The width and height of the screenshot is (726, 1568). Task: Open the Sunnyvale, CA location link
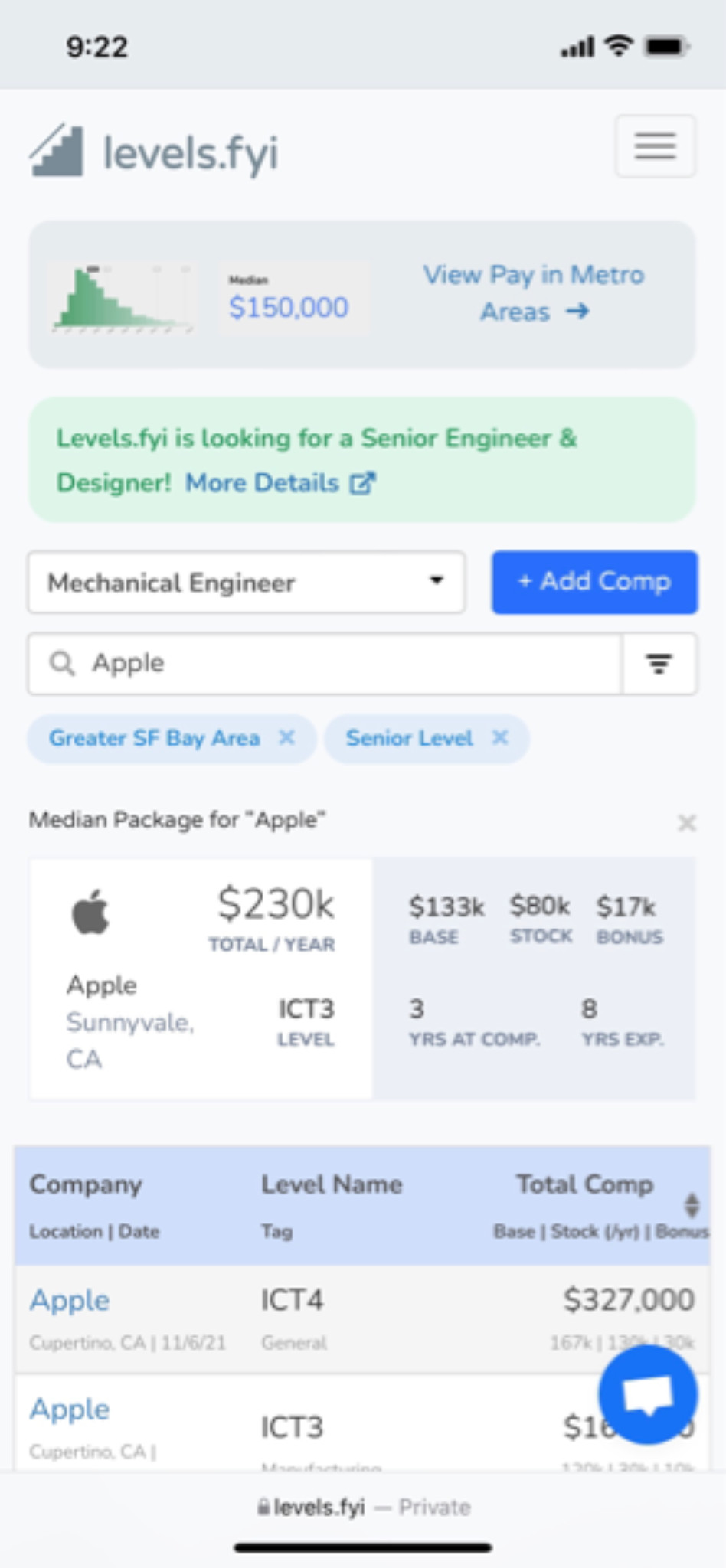pyautogui.click(x=129, y=1040)
